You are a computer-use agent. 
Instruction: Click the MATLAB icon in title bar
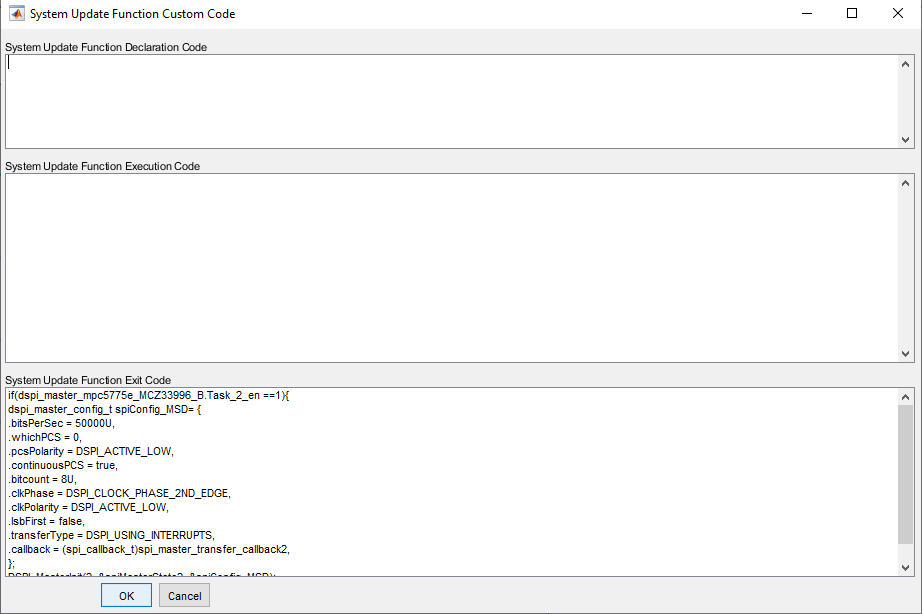coord(16,14)
